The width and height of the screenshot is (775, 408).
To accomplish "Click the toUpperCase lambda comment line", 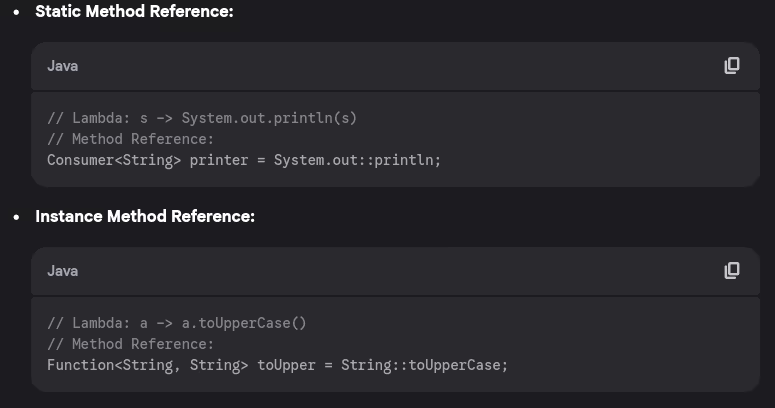I will pos(176,323).
